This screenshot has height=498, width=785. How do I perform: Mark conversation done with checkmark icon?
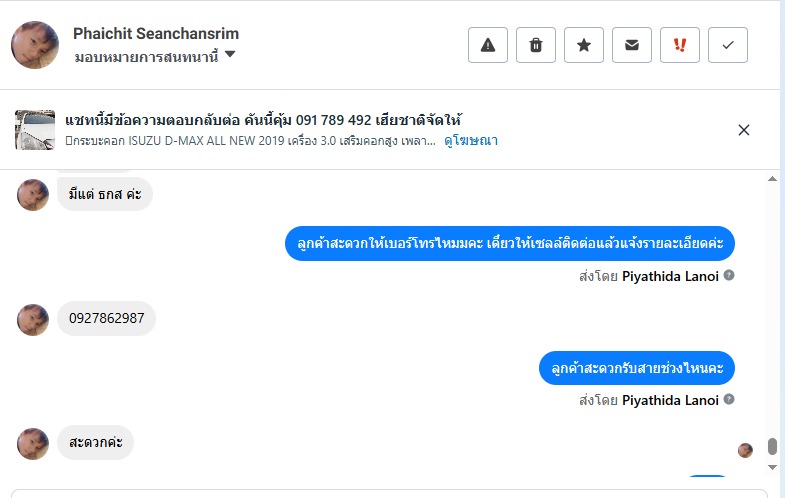click(728, 45)
